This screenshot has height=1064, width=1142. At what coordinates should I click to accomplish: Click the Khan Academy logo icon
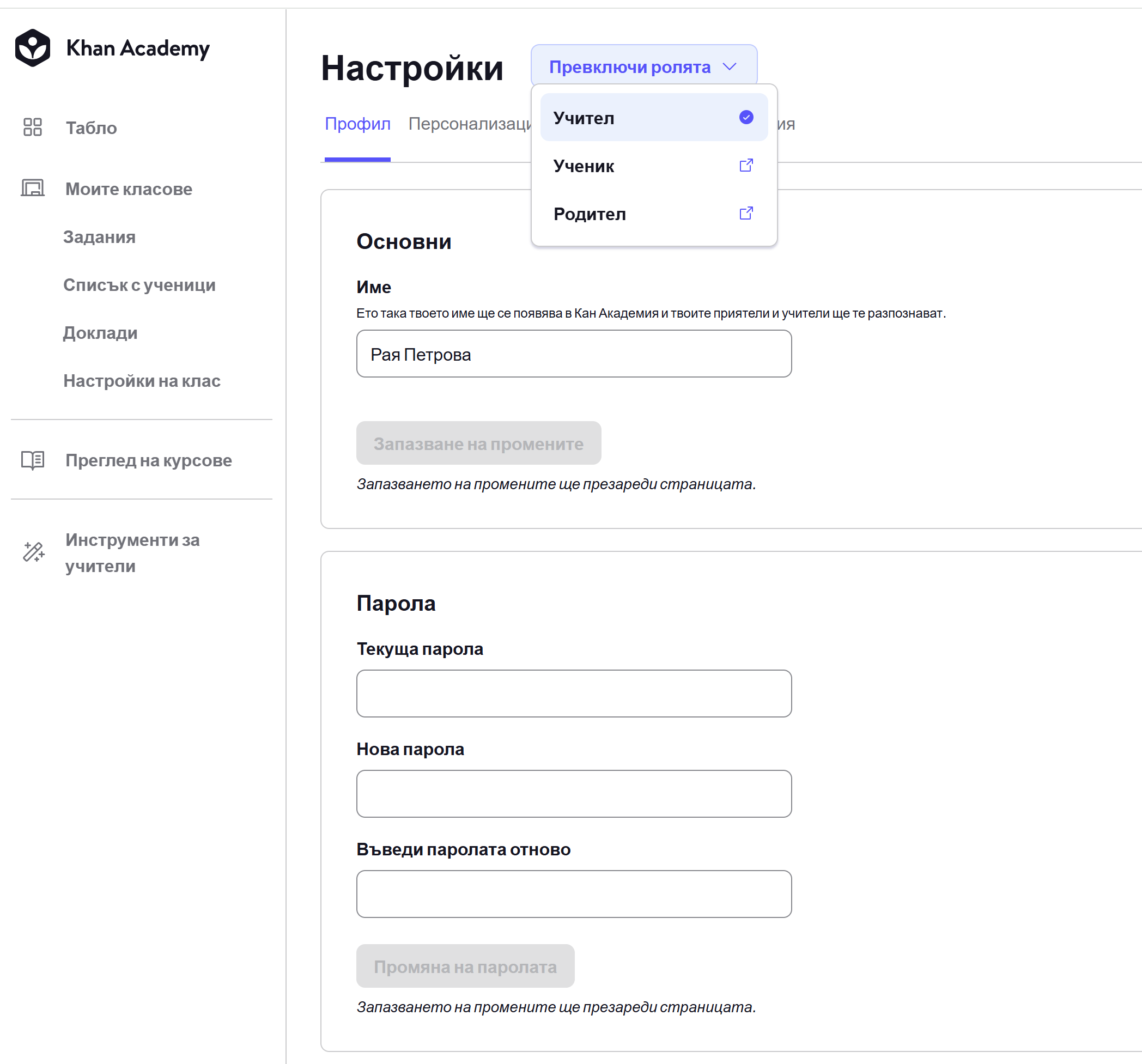(x=33, y=48)
